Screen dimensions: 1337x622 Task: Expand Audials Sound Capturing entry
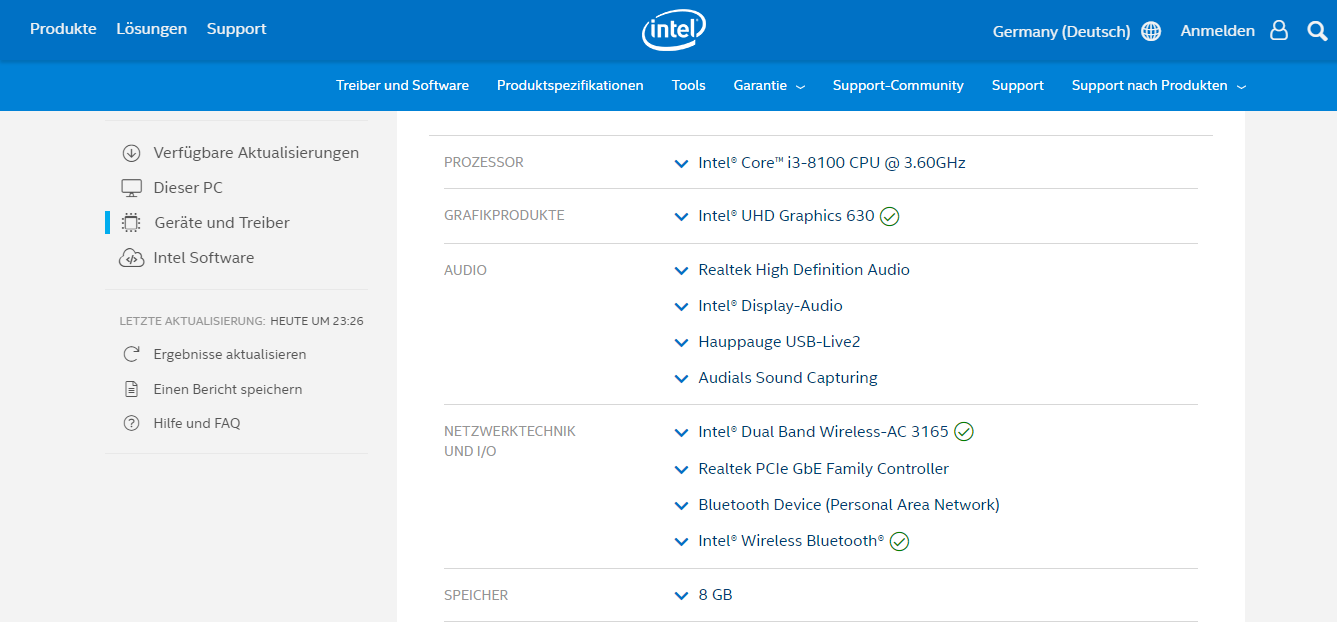[x=681, y=378]
